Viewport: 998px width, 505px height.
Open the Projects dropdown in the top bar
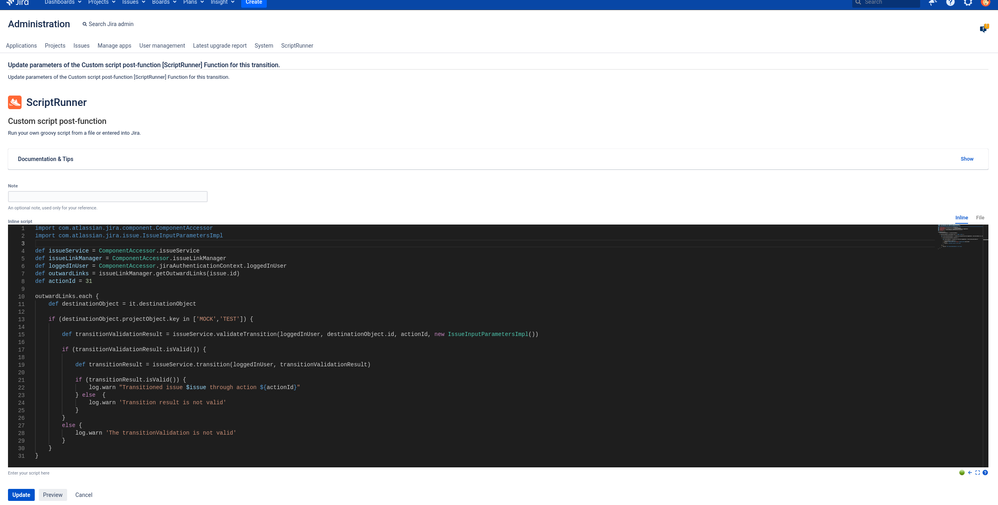[x=101, y=3]
